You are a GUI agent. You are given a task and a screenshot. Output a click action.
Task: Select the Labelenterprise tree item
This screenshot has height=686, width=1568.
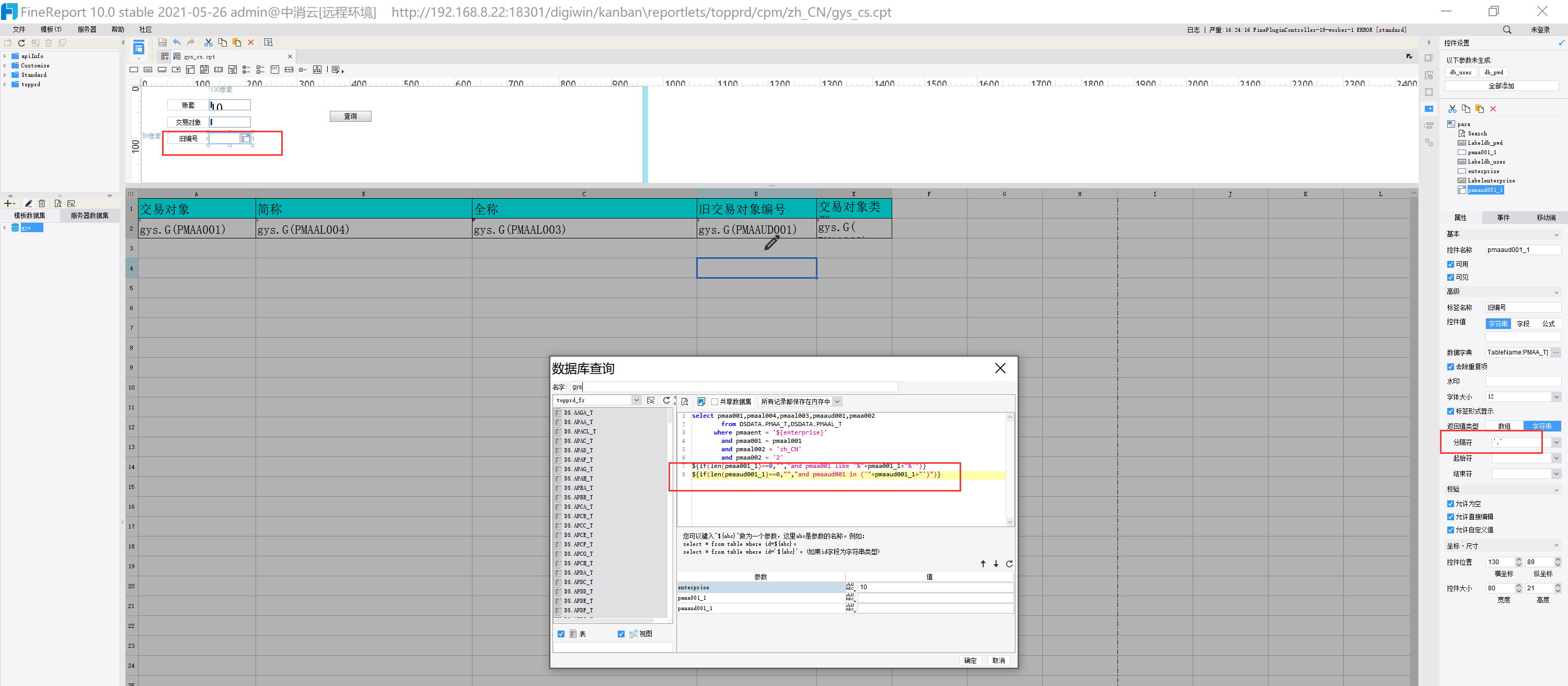(1491, 181)
